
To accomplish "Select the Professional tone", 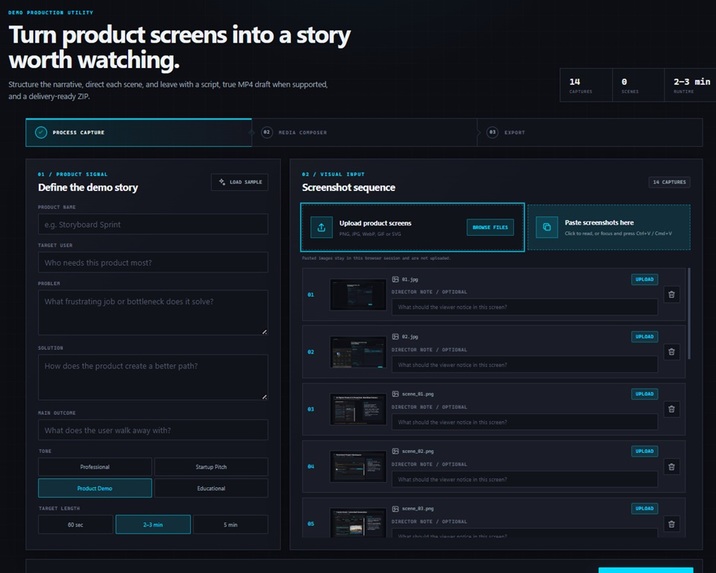I will pyautogui.click(x=95, y=467).
